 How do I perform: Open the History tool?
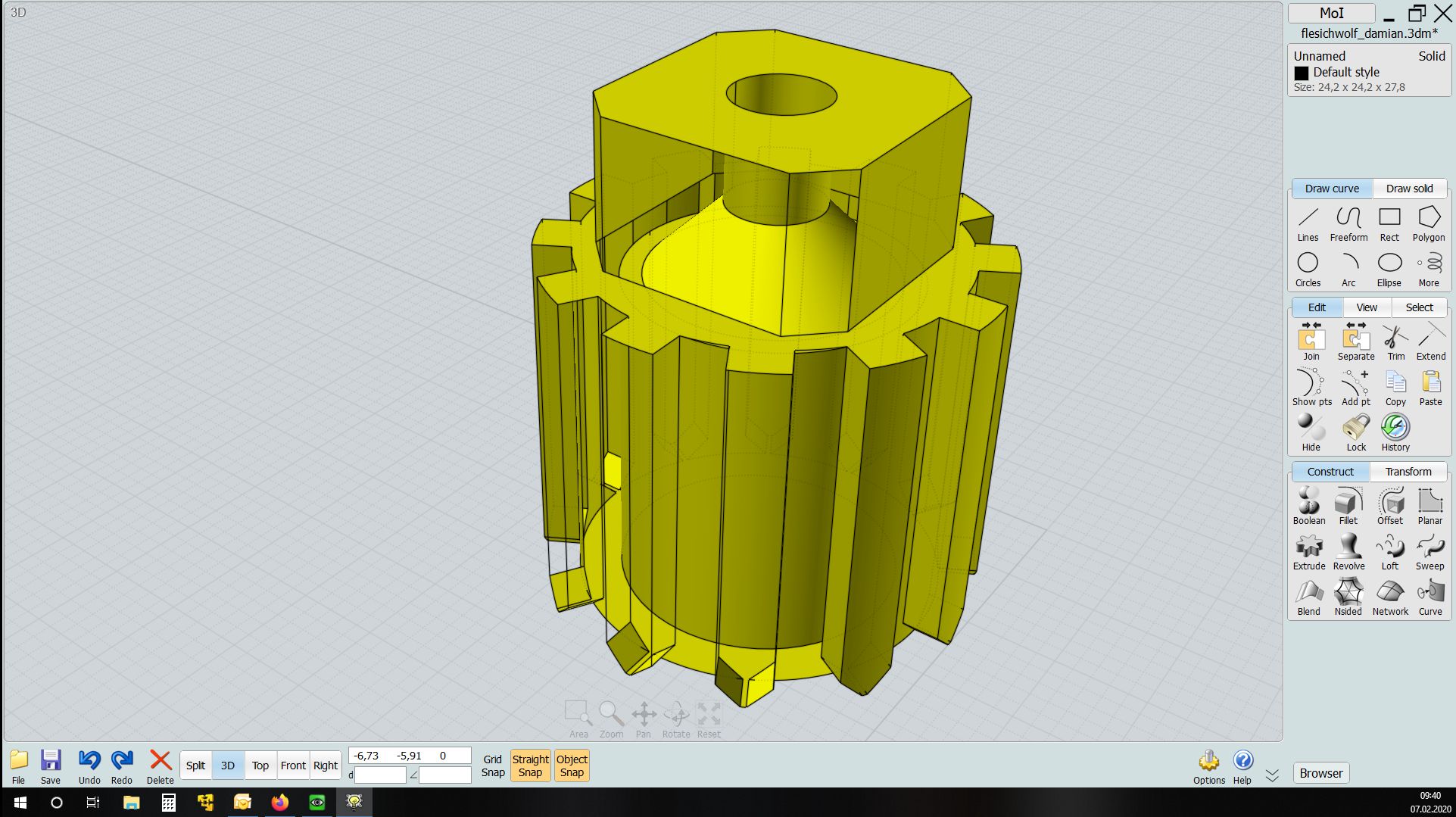pyautogui.click(x=1395, y=433)
